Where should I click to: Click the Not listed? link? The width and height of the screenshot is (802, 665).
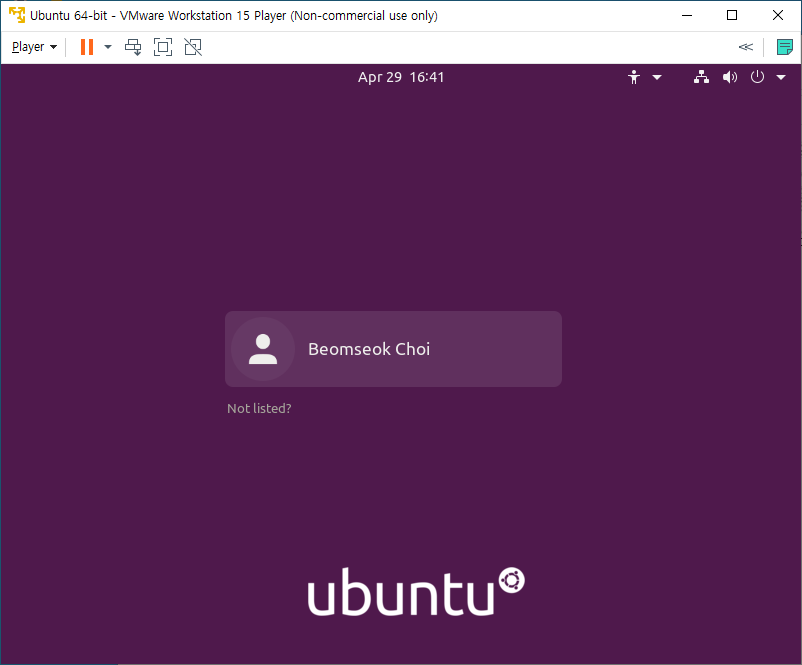pos(259,408)
